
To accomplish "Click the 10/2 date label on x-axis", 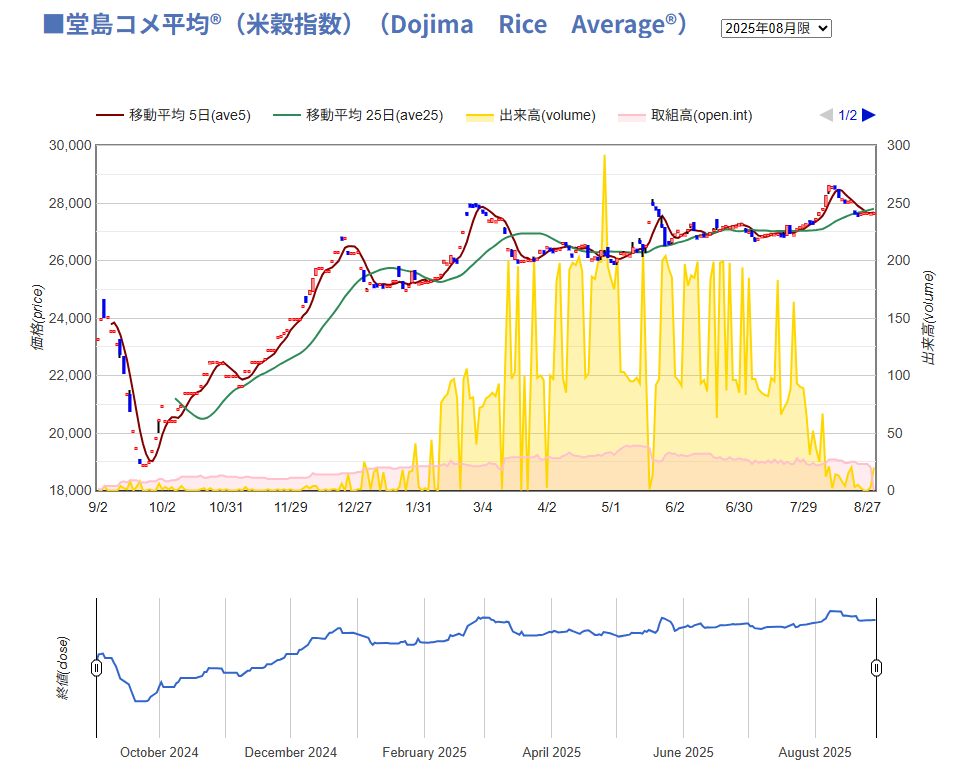I will click(x=163, y=507).
